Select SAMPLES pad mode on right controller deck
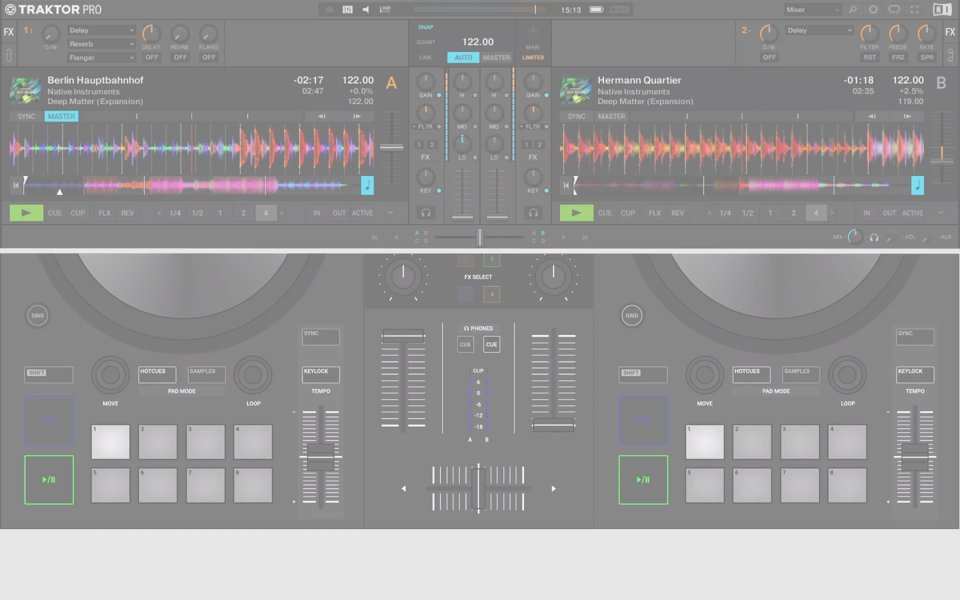 tap(801, 374)
